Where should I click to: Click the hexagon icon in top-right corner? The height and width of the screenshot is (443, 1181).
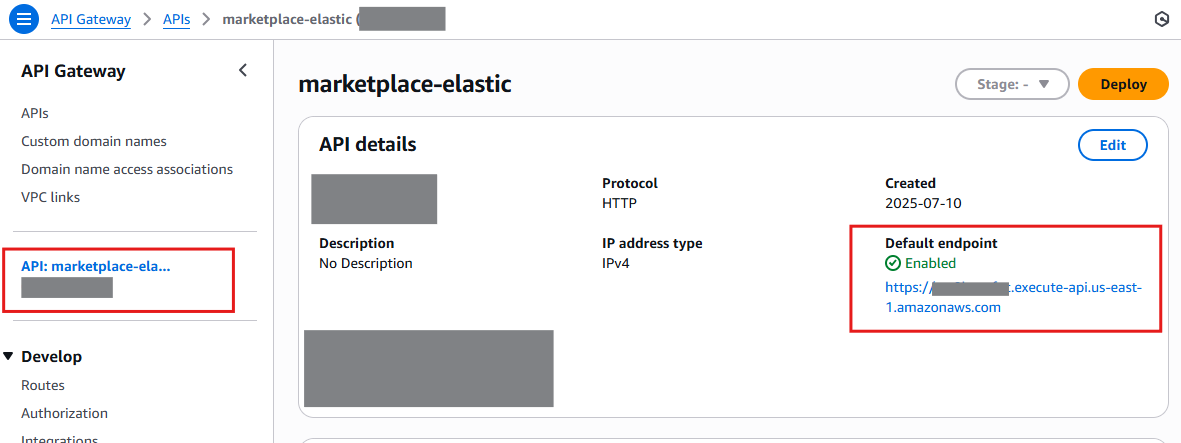[x=1161, y=19]
